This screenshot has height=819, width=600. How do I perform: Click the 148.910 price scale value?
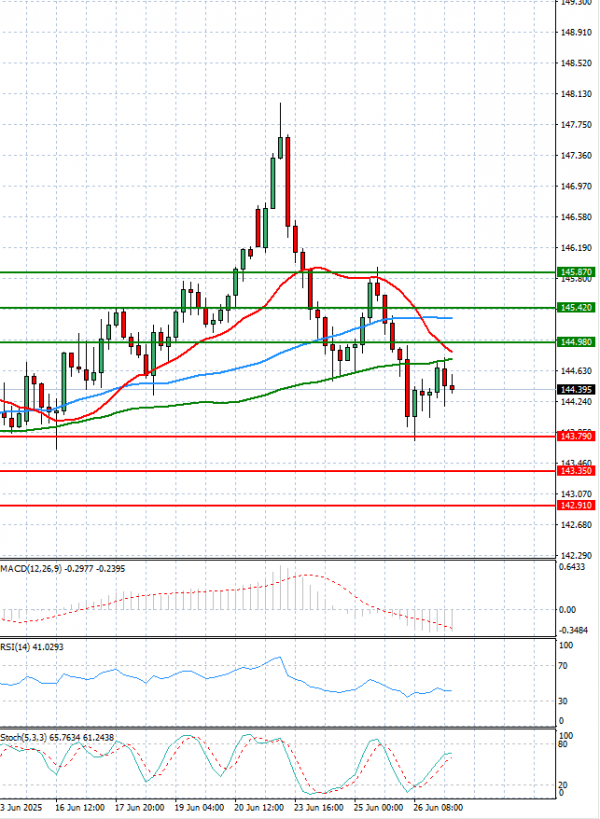pyautogui.click(x=576, y=32)
